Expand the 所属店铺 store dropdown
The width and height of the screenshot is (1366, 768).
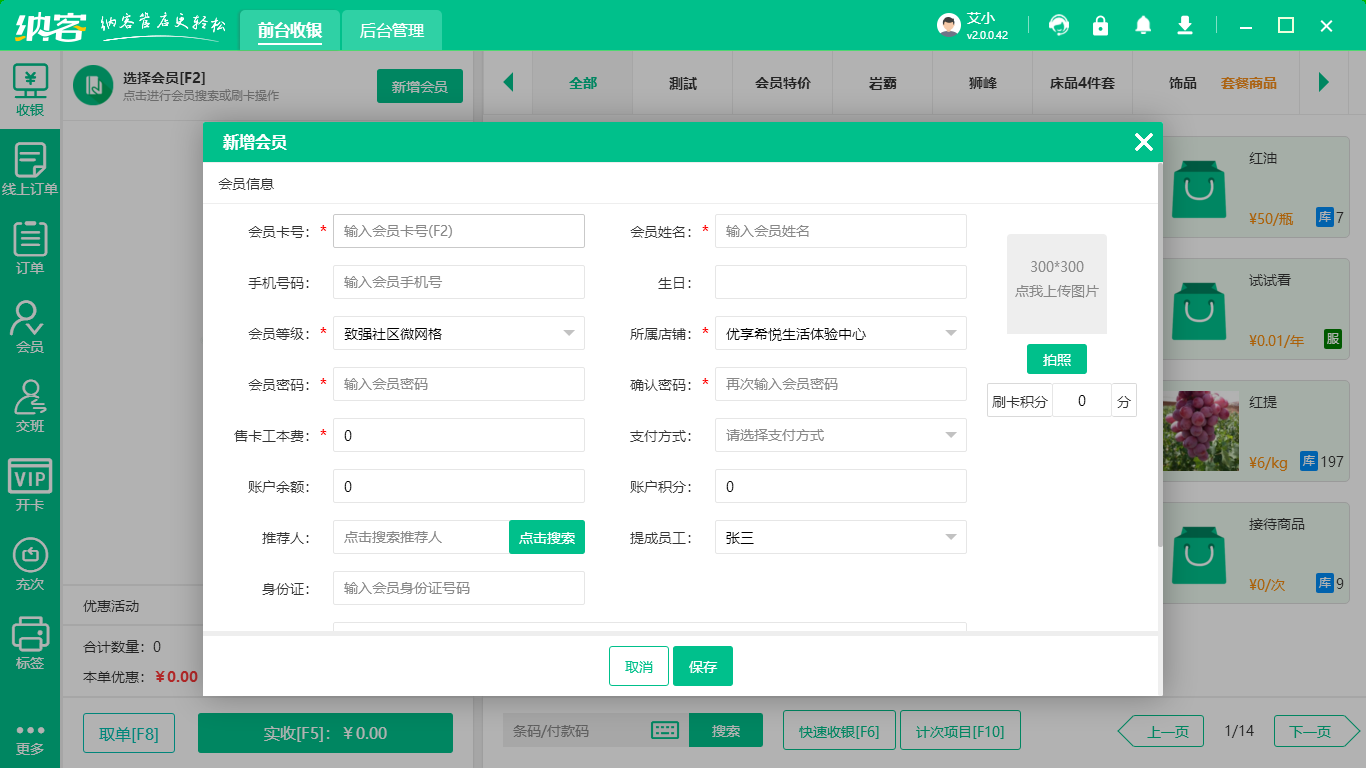click(x=840, y=333)
